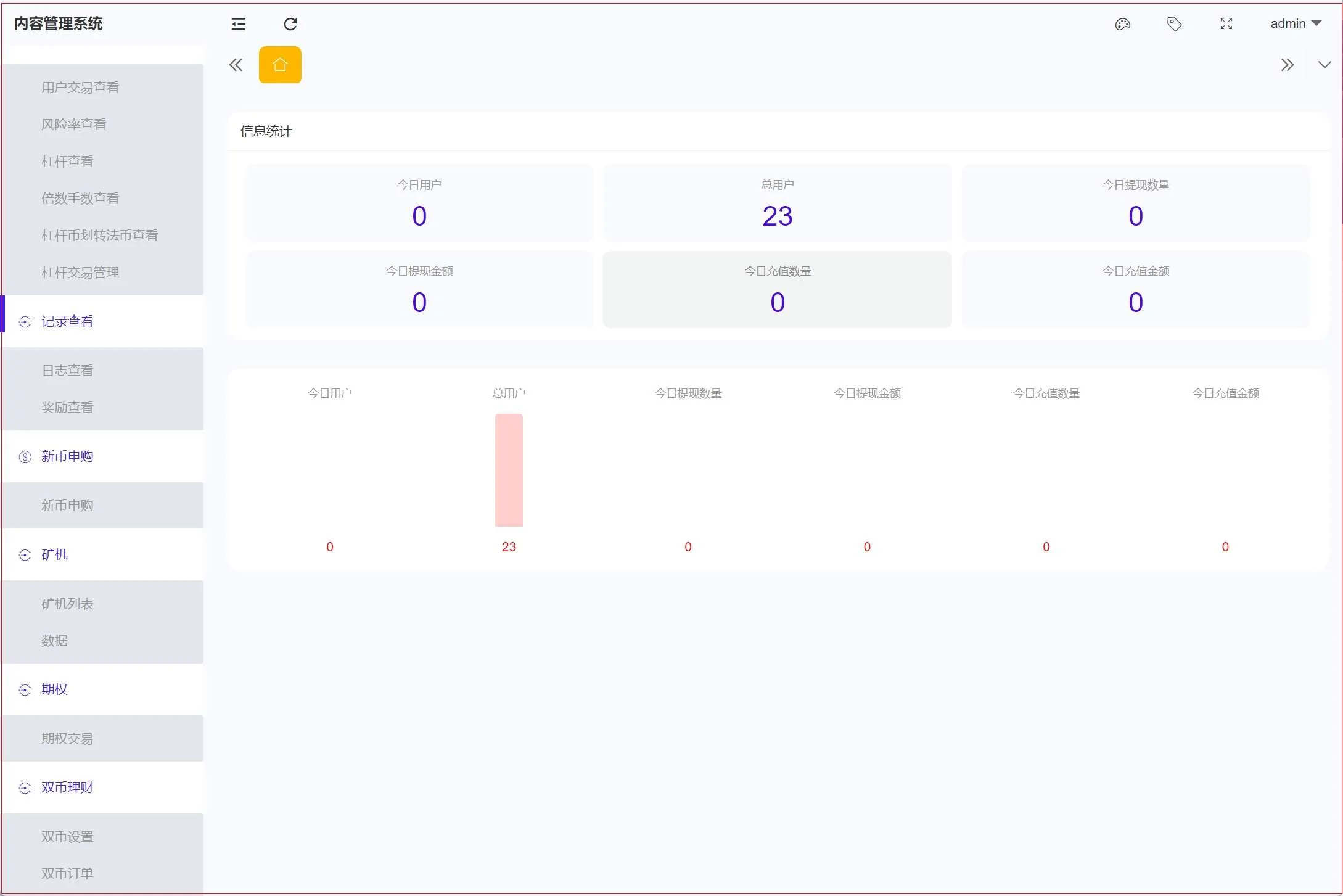This screenshot has height=896, width=1343.
Task: Toggle the sidebar collapse icon
Action: click(x=238, y=24)
